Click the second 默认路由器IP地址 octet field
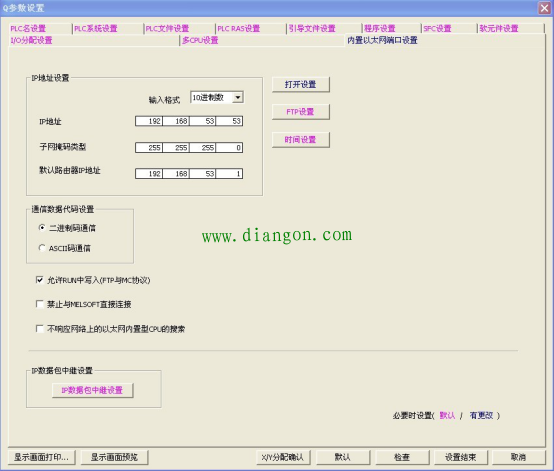Screen dimensions: 554x471 [176, 174]
